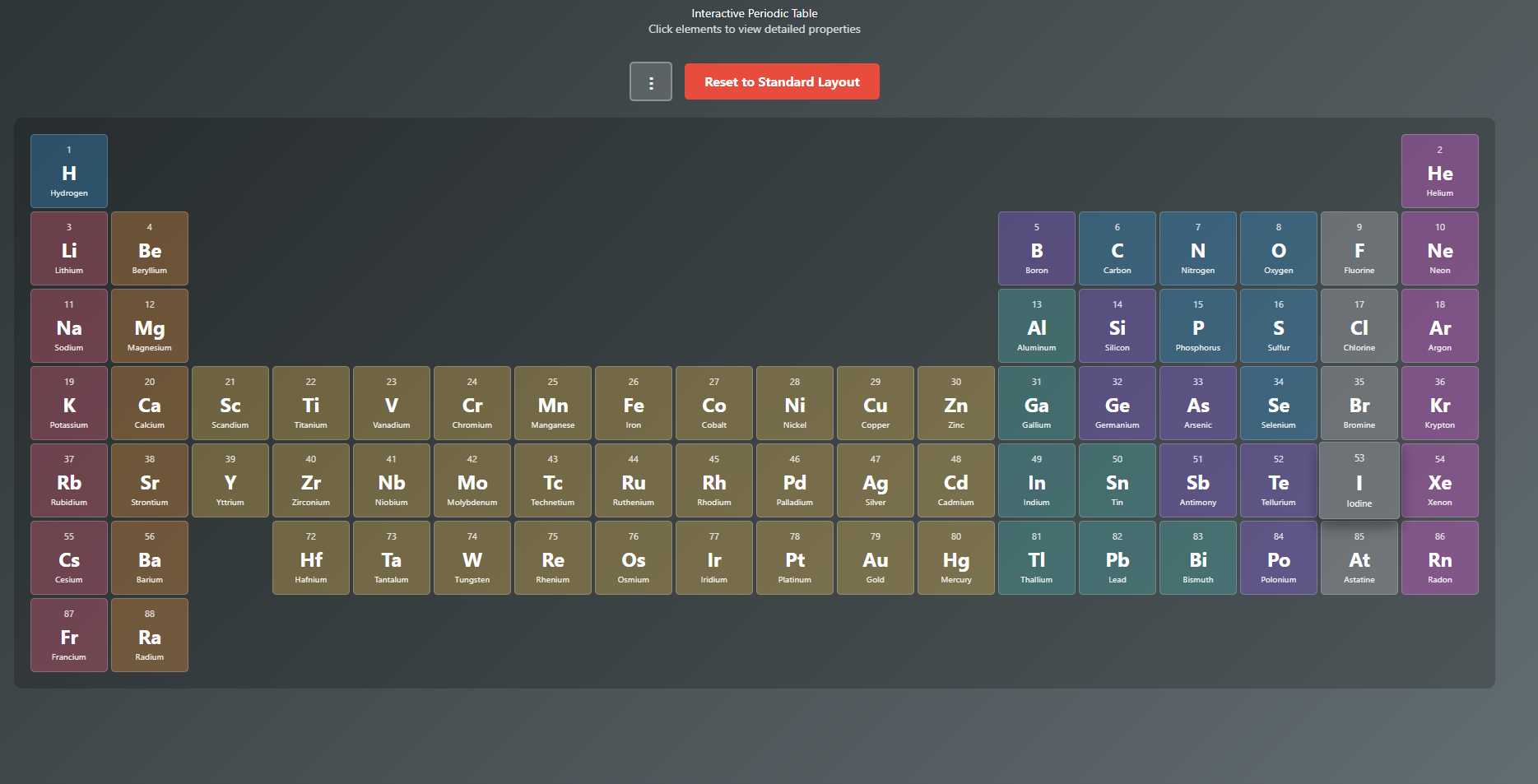This screenshot has width=1538, height=784.
Task: Click the Cesium element
Action: [x=69, y=558]
